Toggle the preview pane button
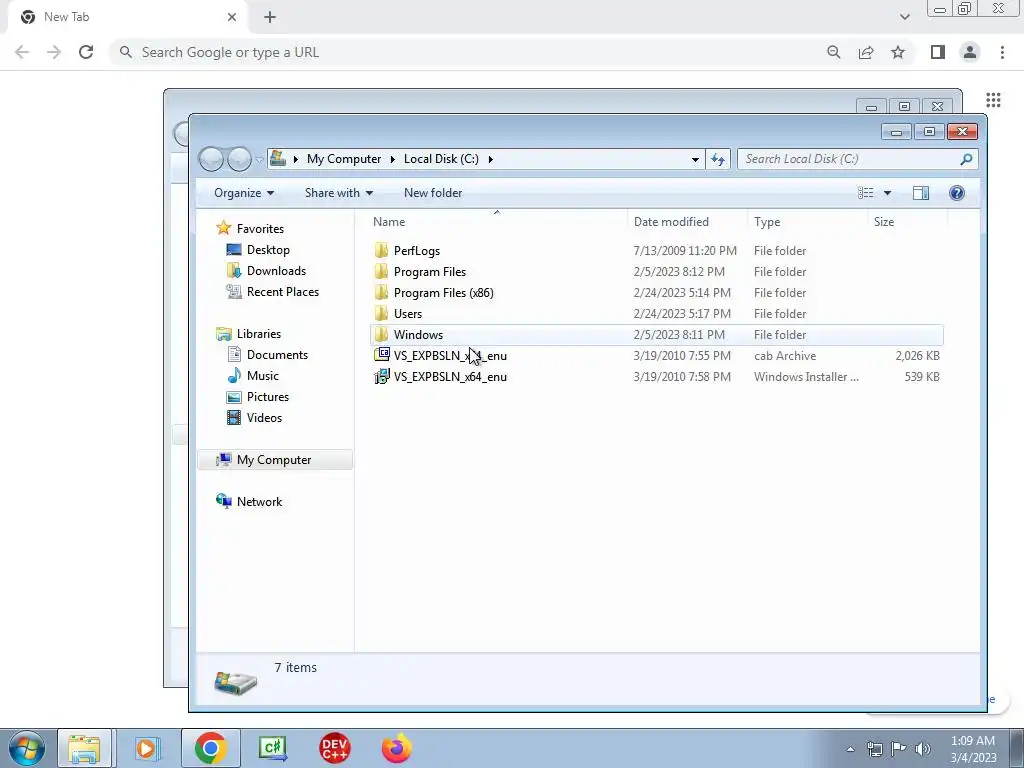1024x768 pixels. (921, 193)
